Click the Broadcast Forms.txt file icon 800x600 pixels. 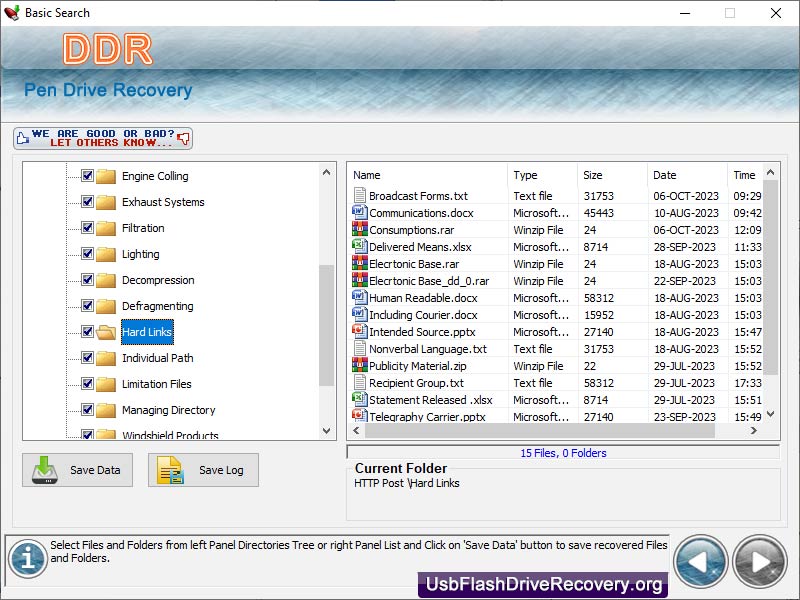(x=360, y=195)
